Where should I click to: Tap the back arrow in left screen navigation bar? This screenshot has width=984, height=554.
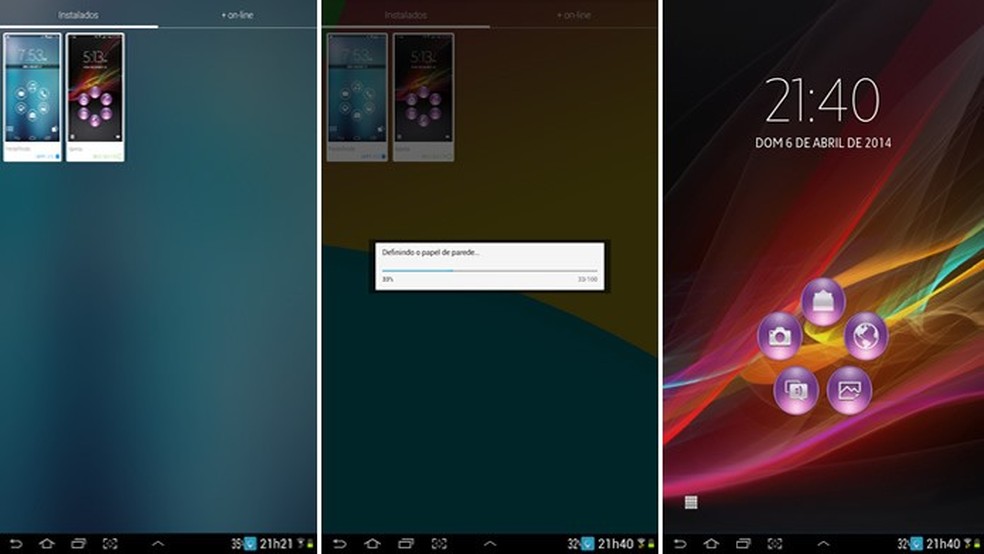pyautogui.click(x=15, y=543)
